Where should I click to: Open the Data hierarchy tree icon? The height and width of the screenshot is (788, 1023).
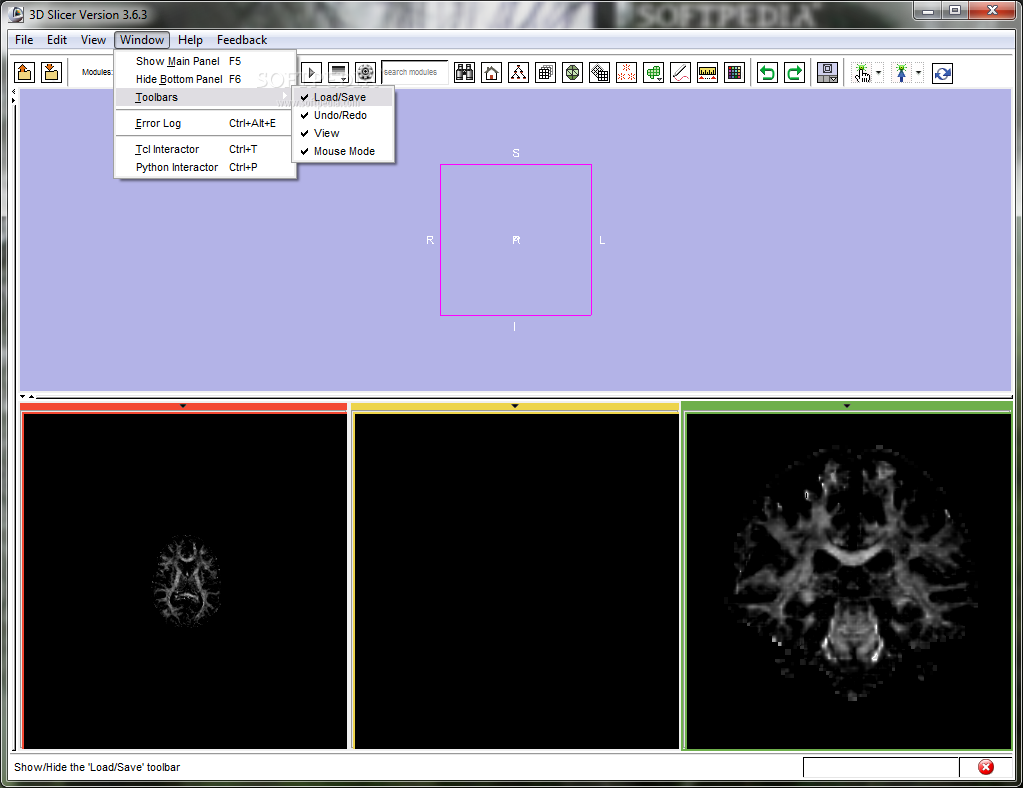pyautogui.click(x=518, y=72)
